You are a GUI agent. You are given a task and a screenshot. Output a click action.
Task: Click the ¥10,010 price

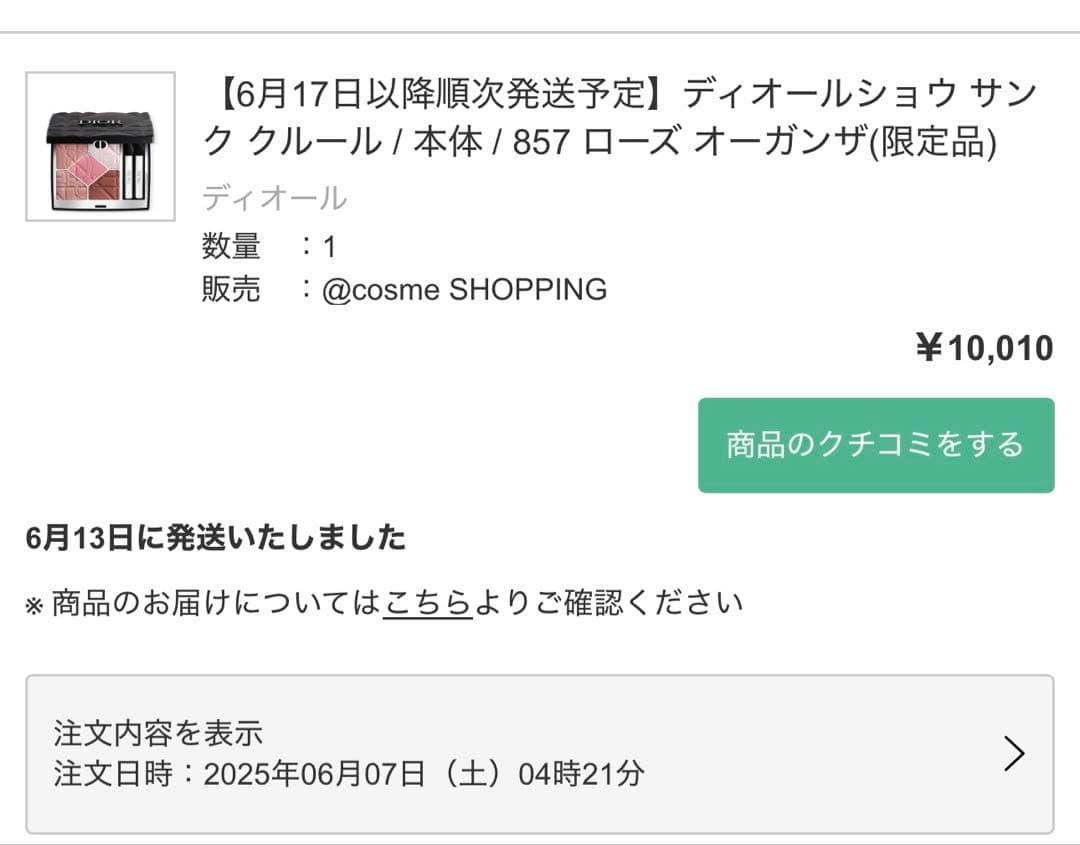pos(984,348)
